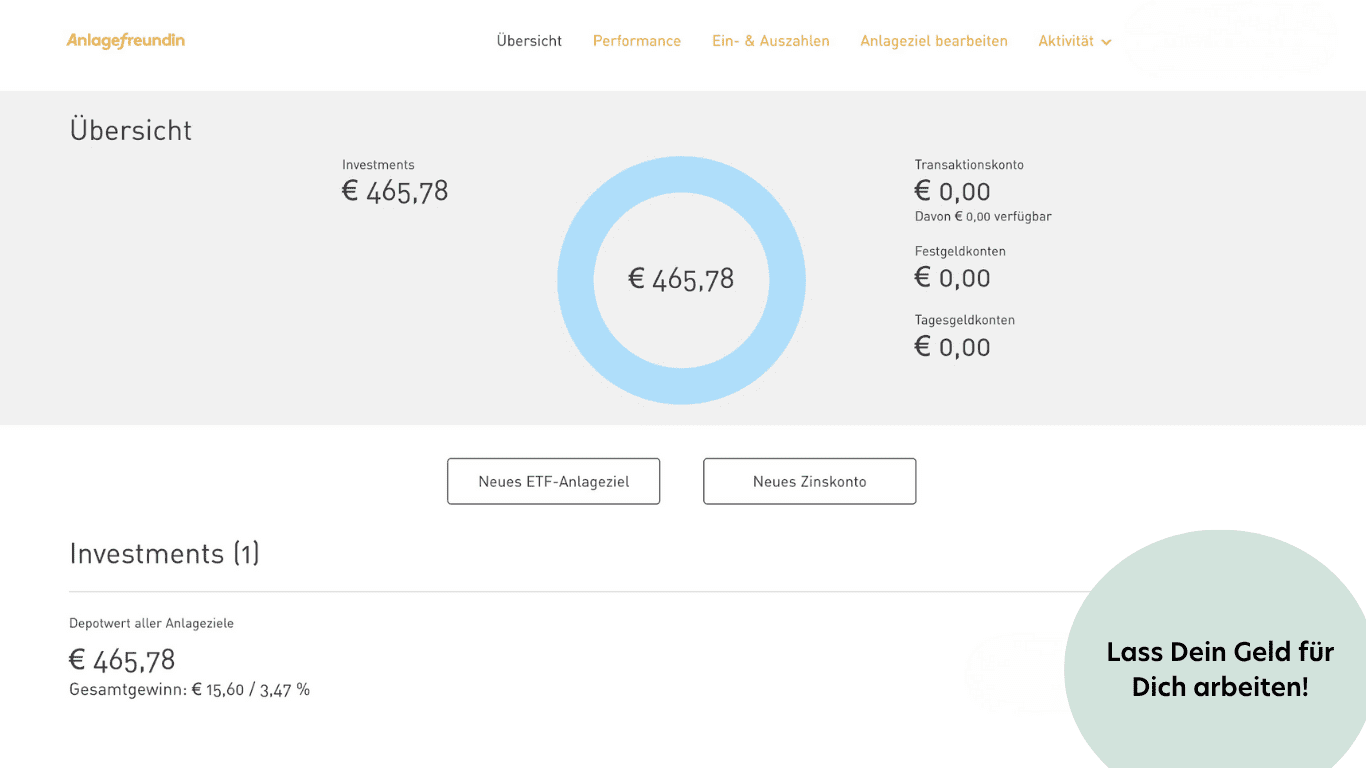This screenshot has height=768, width=1366.
Task: Click the green speech bubble graphic
Action: coord(1218,668)
